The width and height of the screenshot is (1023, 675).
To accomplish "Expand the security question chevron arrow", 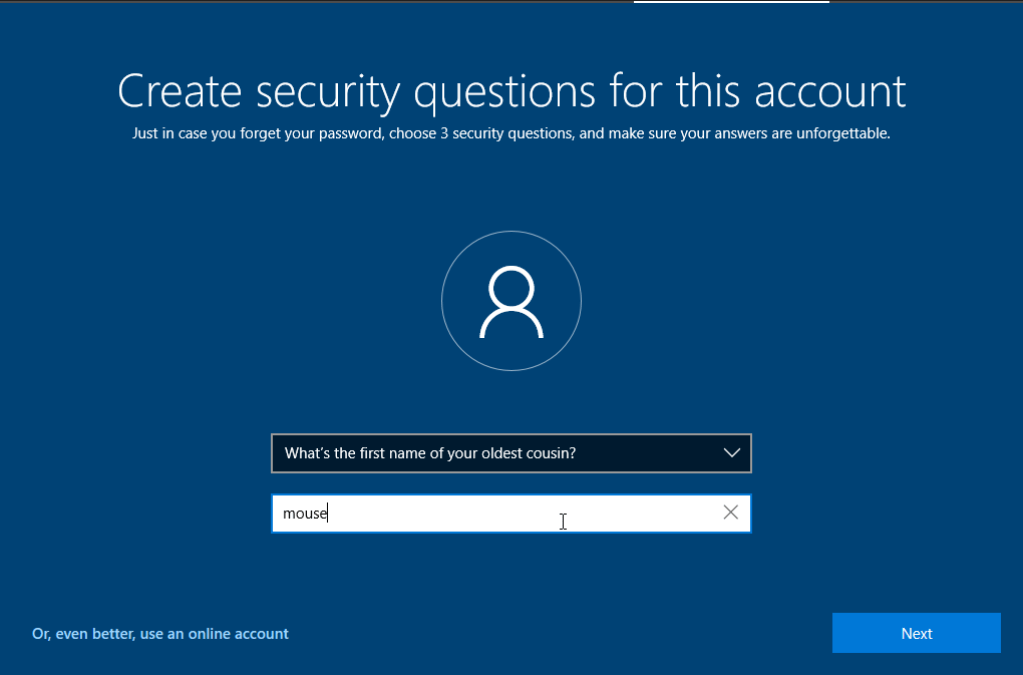I will [731, 453].
